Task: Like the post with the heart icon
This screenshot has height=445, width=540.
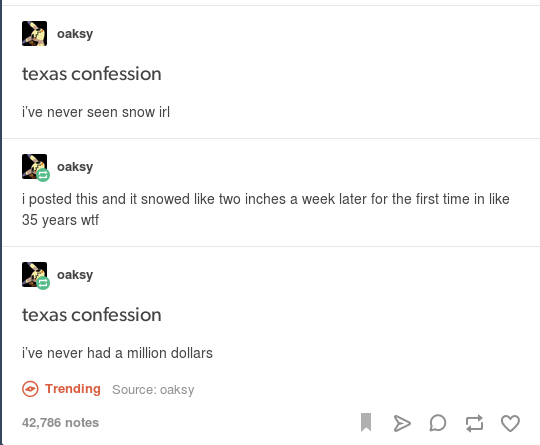Action: [510, 423]
